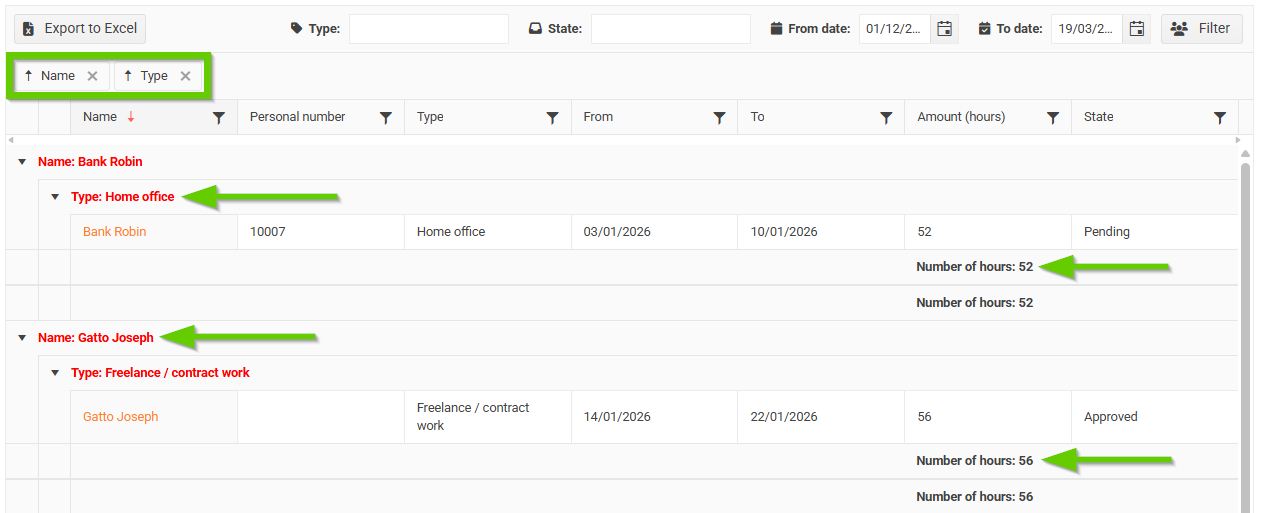Remove the Name grouping chip
The width and height of the screenshot is (1262, 513).
click(x=92, y=76)
